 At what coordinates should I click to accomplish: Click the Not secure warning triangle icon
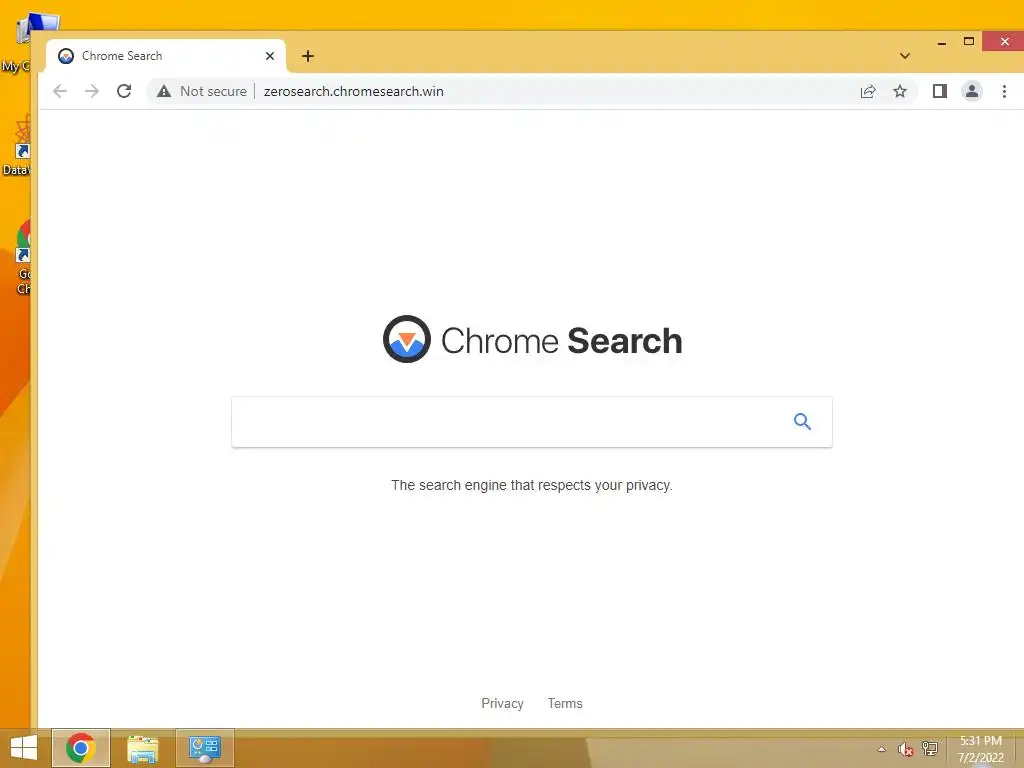pos(164,91)
